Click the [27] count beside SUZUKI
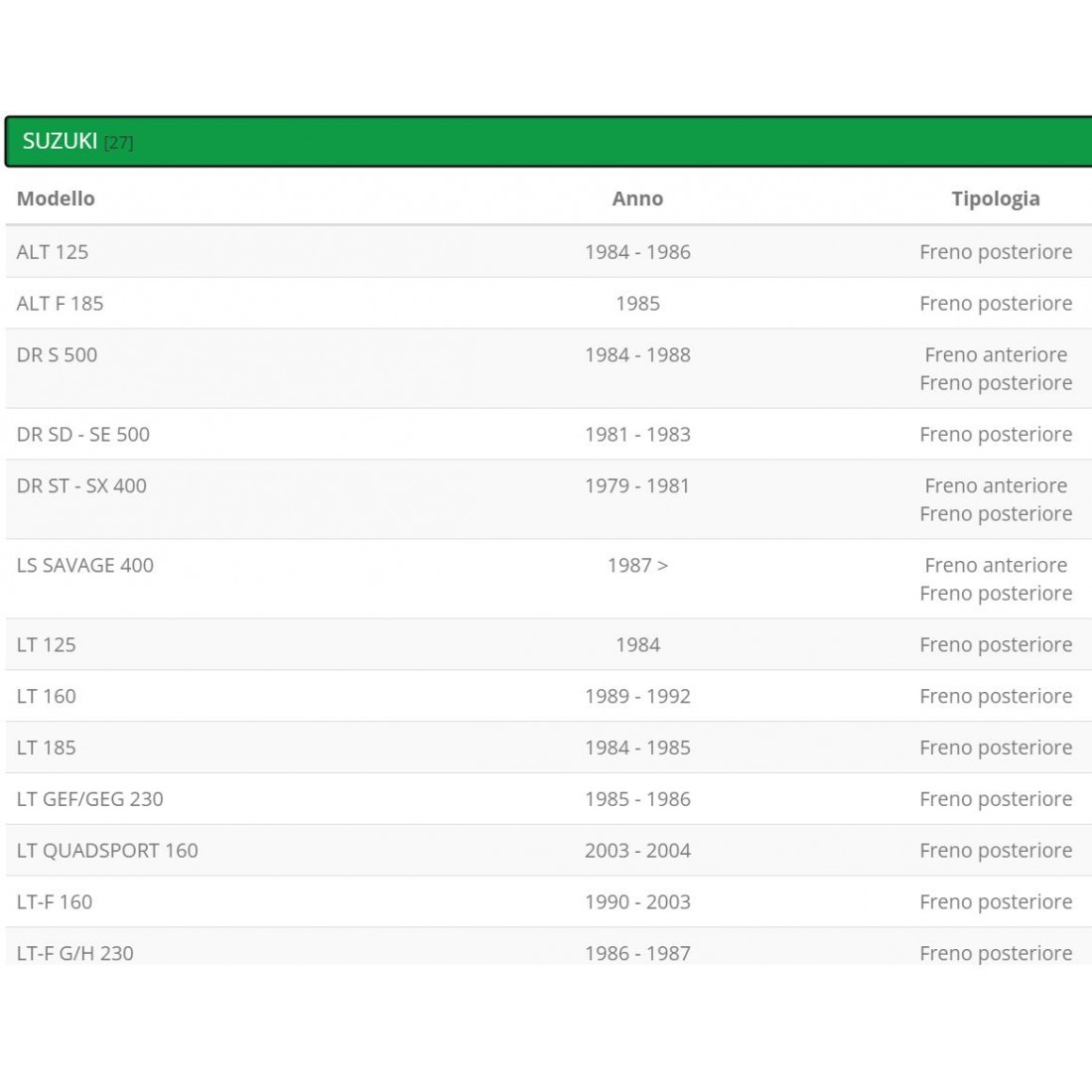The width and height of the screenshot is (1092, 1092). point(118,143)
